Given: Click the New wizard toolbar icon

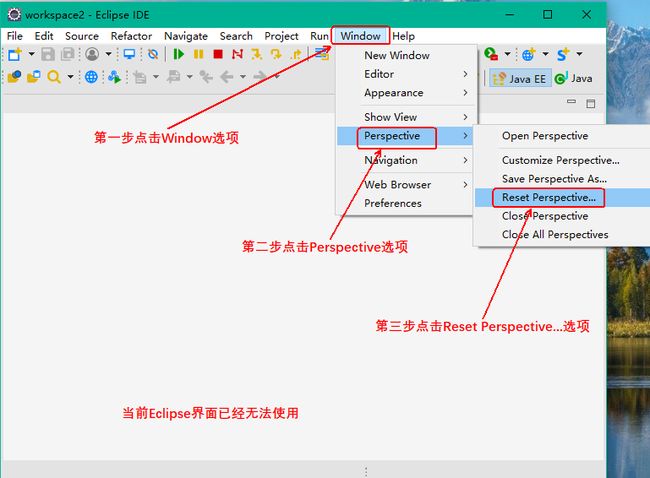Looking at the screenshot, I should [15, 54].
